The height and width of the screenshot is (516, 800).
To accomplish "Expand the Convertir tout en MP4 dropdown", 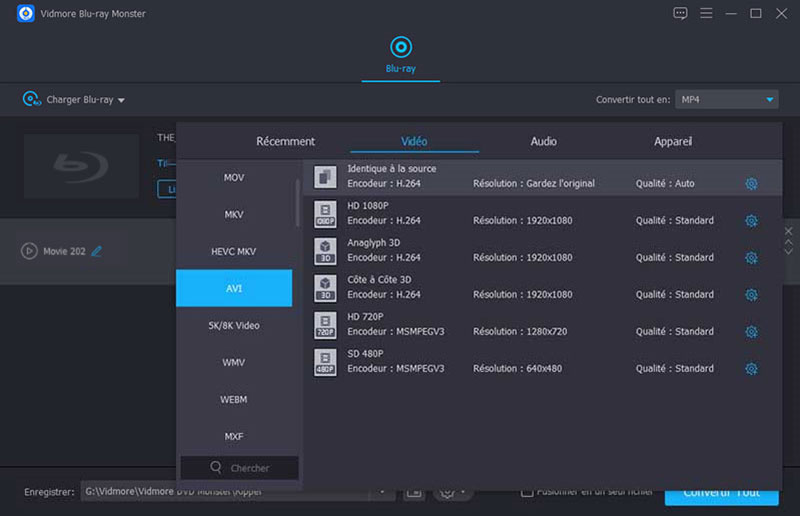I will point(769,100).
